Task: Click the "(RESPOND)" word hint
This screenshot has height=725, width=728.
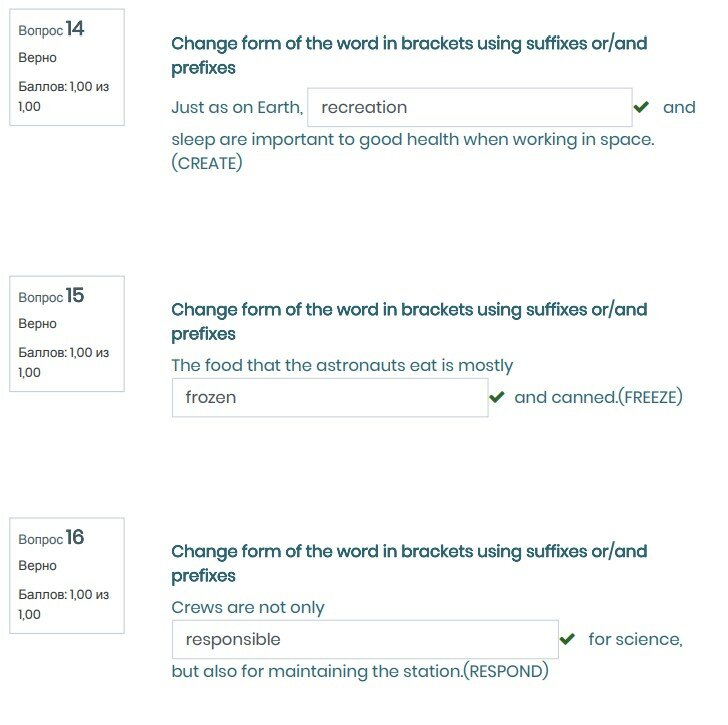Action: (x=505, y=671)
